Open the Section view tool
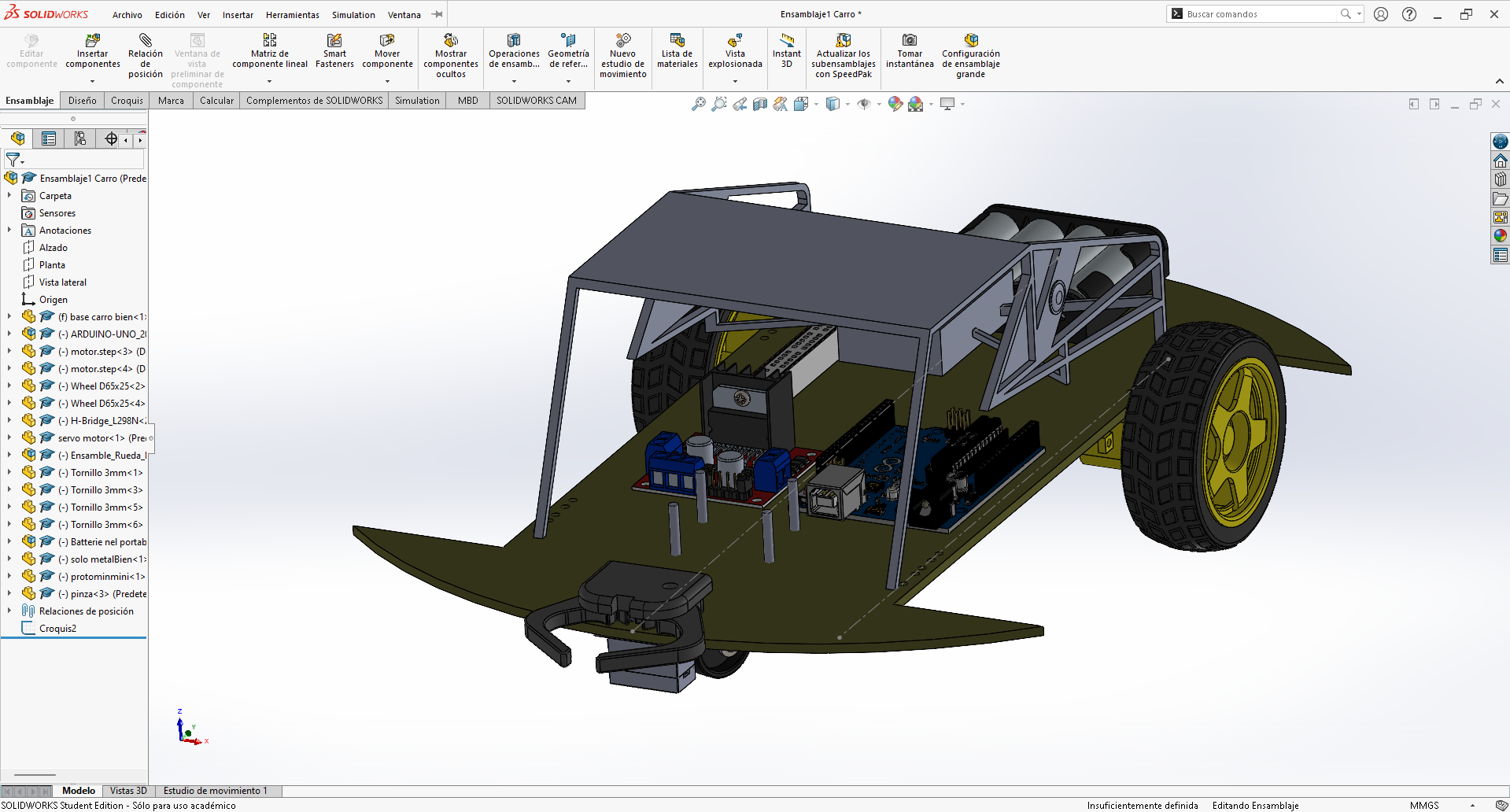The image size is (1510, 812). [759, 103]
